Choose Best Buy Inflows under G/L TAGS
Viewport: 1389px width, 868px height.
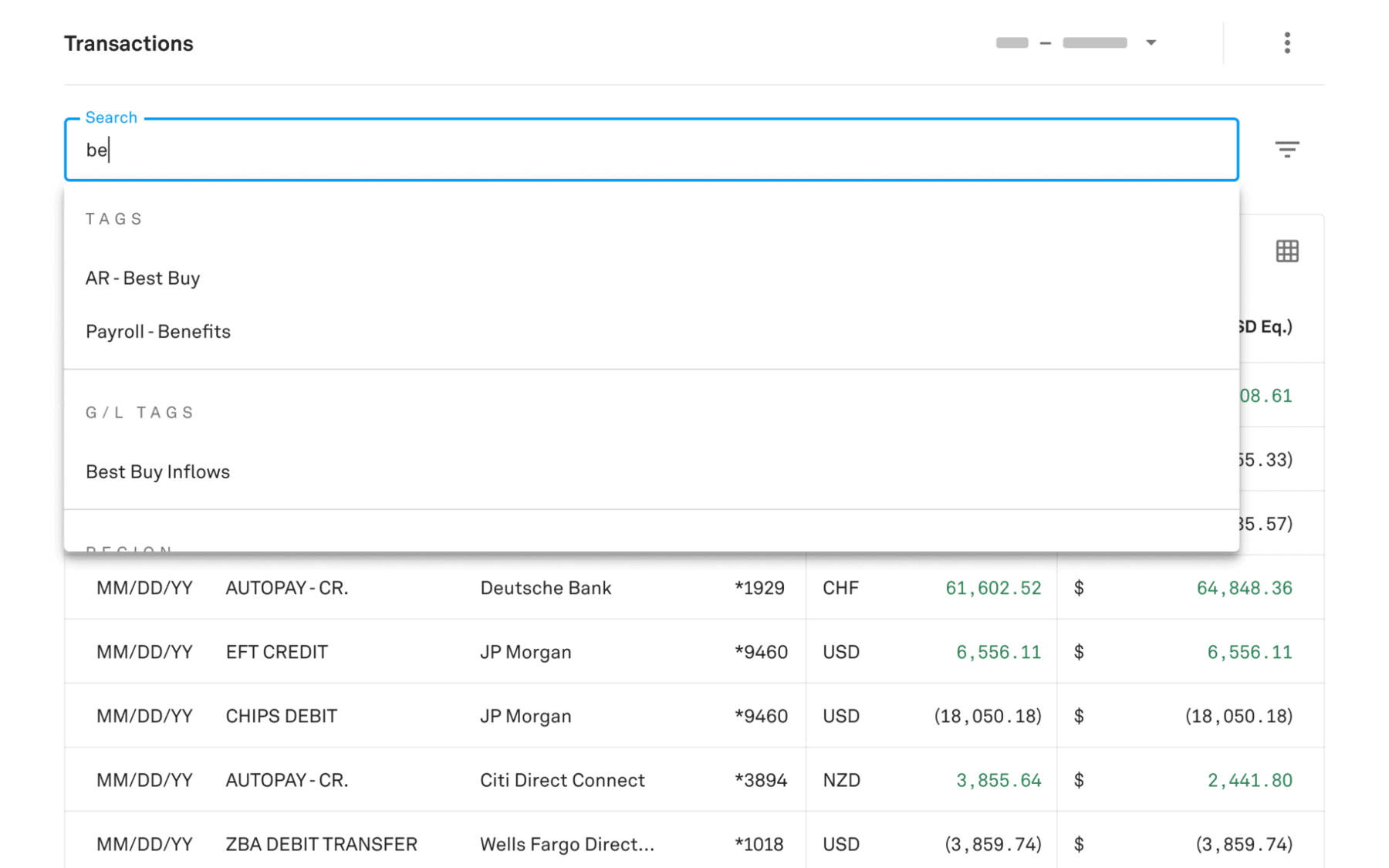click(x=157, y=471)
